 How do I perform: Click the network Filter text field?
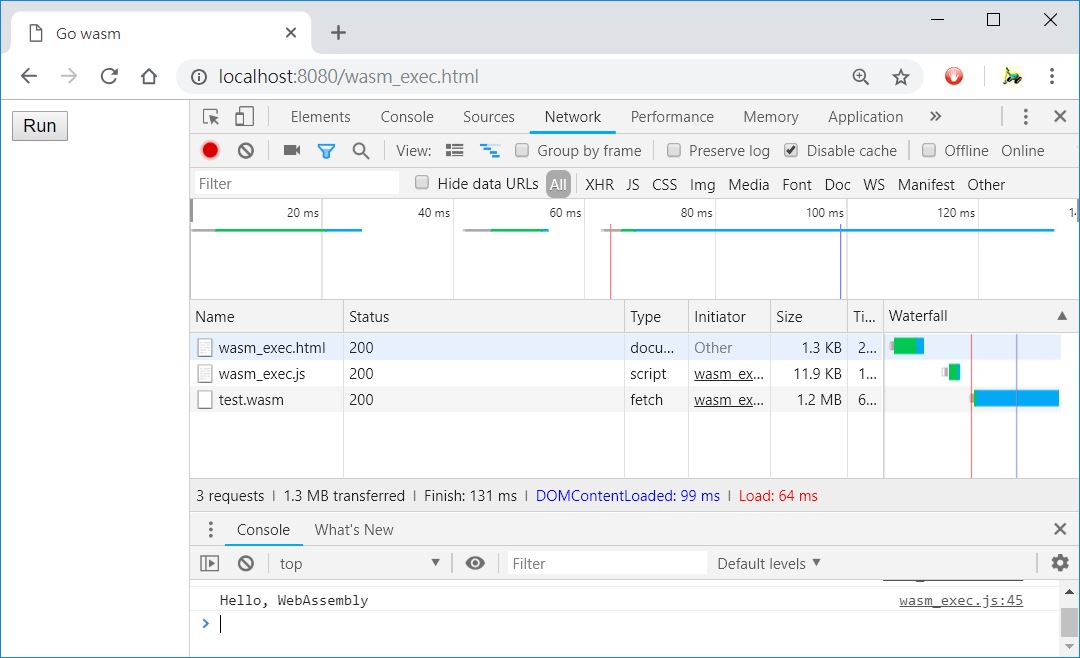pos(296,184)
